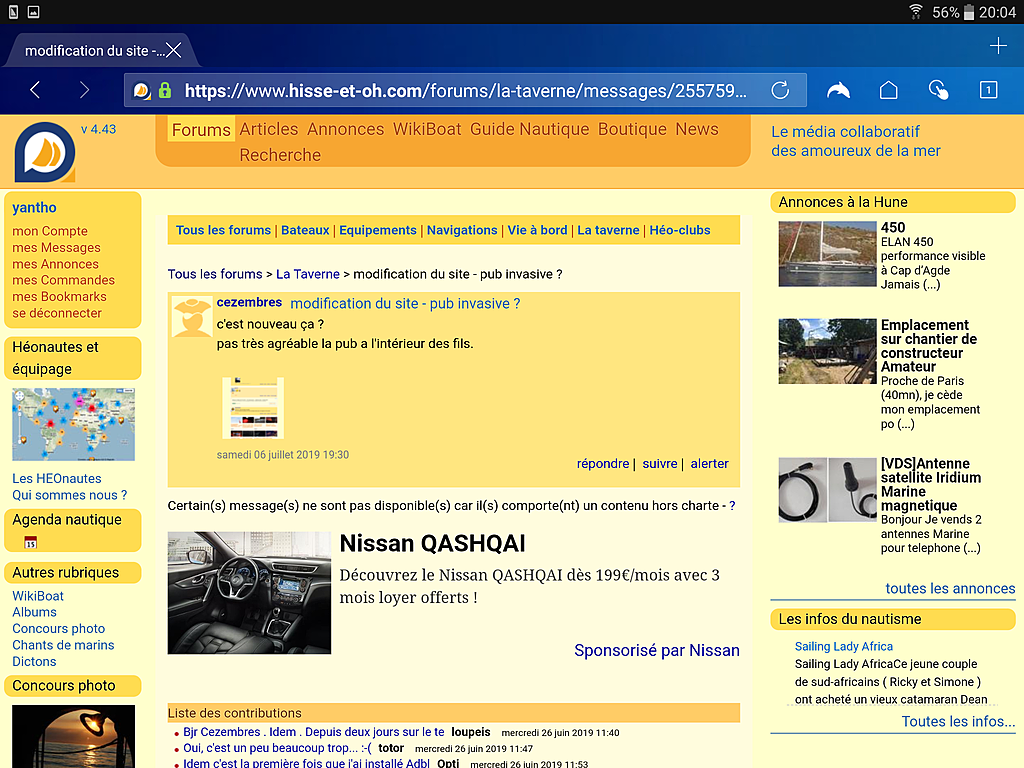Open the Recherche menu item
1024x768 pixels.
tap(280, 155)
